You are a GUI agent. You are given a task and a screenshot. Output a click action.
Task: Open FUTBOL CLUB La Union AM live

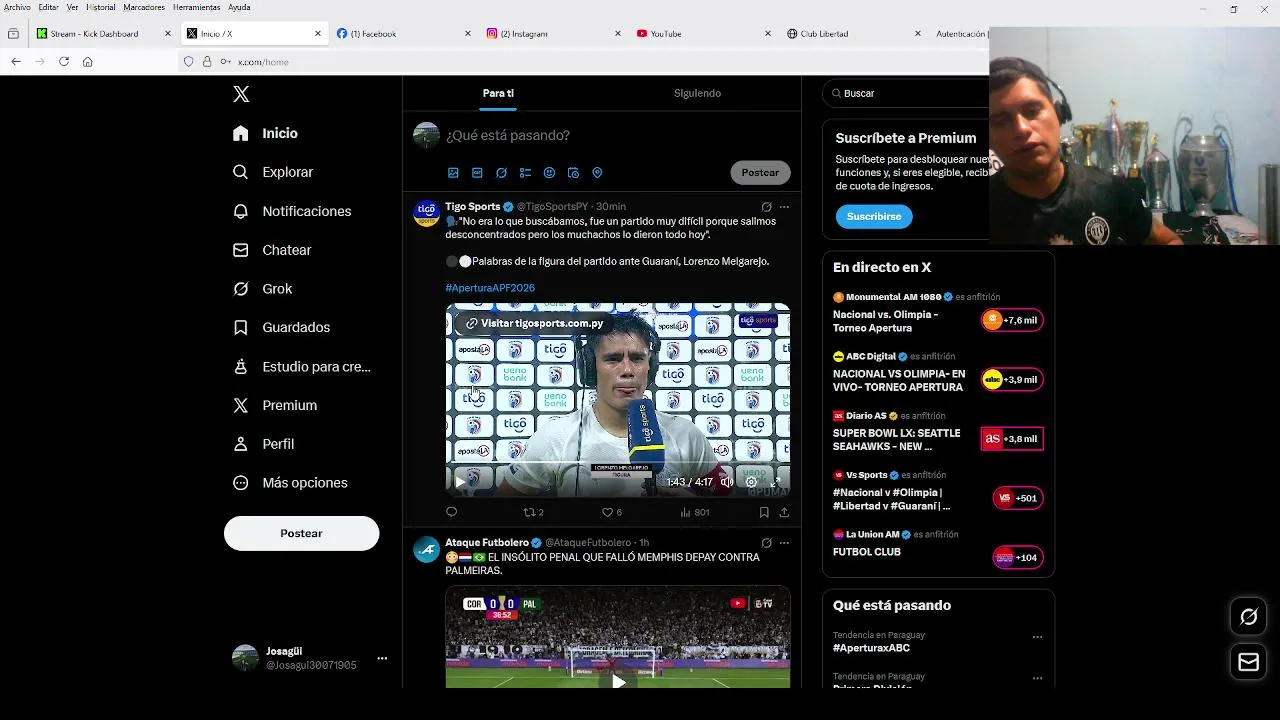pyautogui.click(x=867, y=552)
